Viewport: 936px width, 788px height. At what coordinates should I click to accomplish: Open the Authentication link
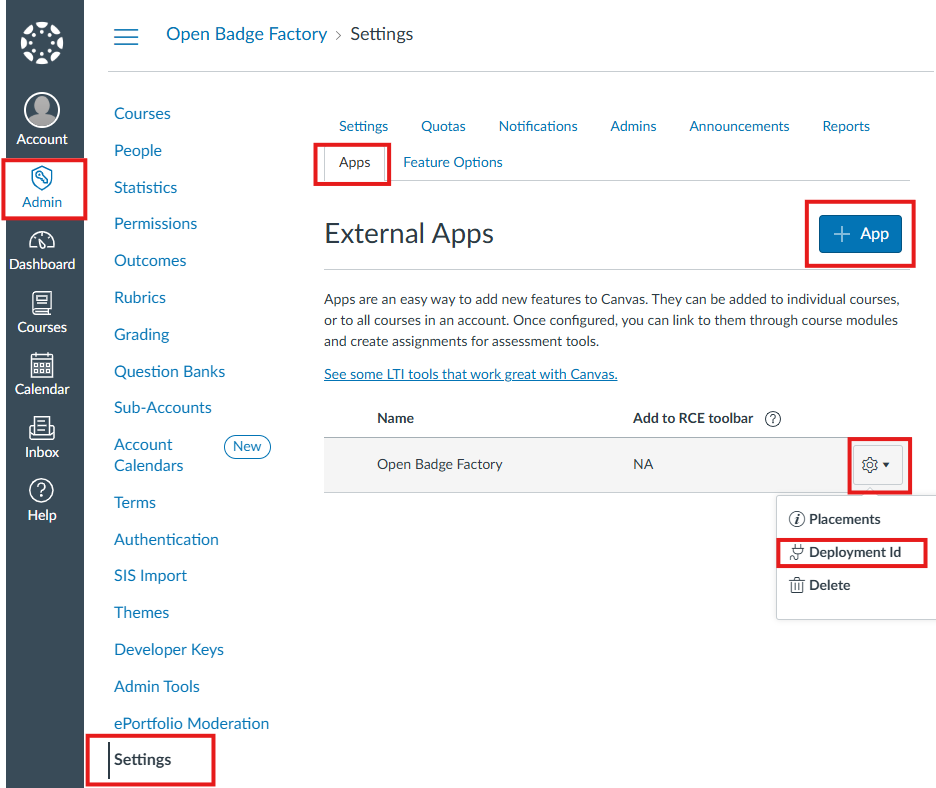coord(166,540)
